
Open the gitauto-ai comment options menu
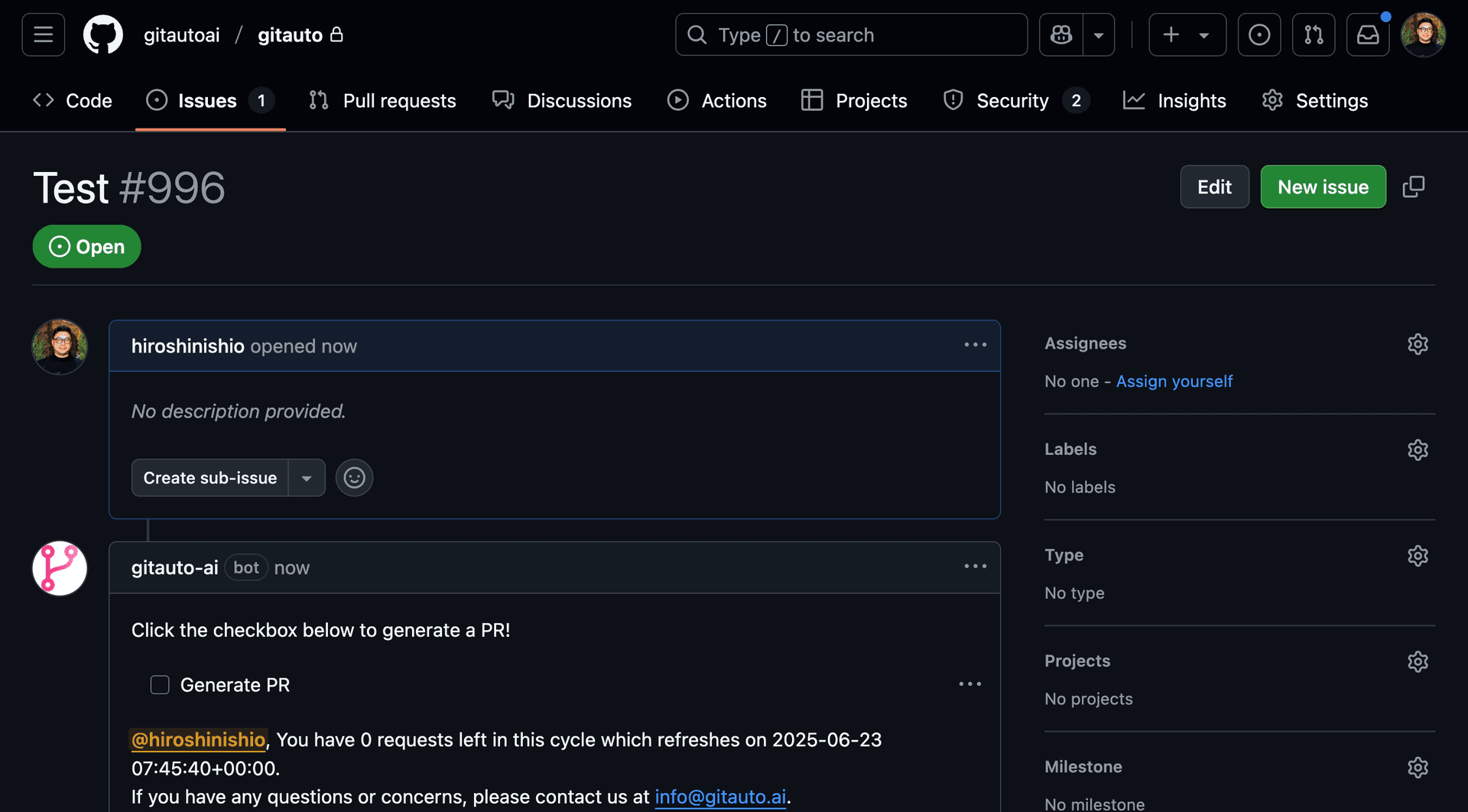coord(975,567)
